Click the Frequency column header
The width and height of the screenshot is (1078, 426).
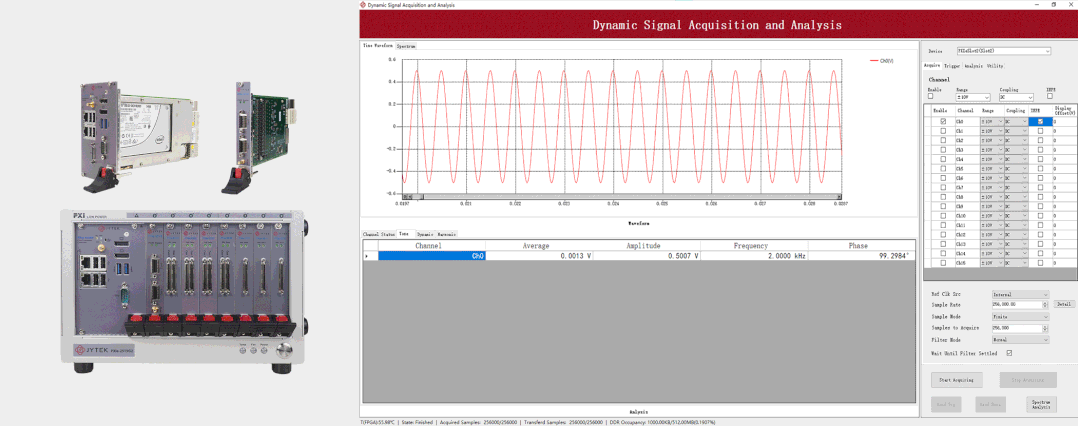click(x=754, y=245)
